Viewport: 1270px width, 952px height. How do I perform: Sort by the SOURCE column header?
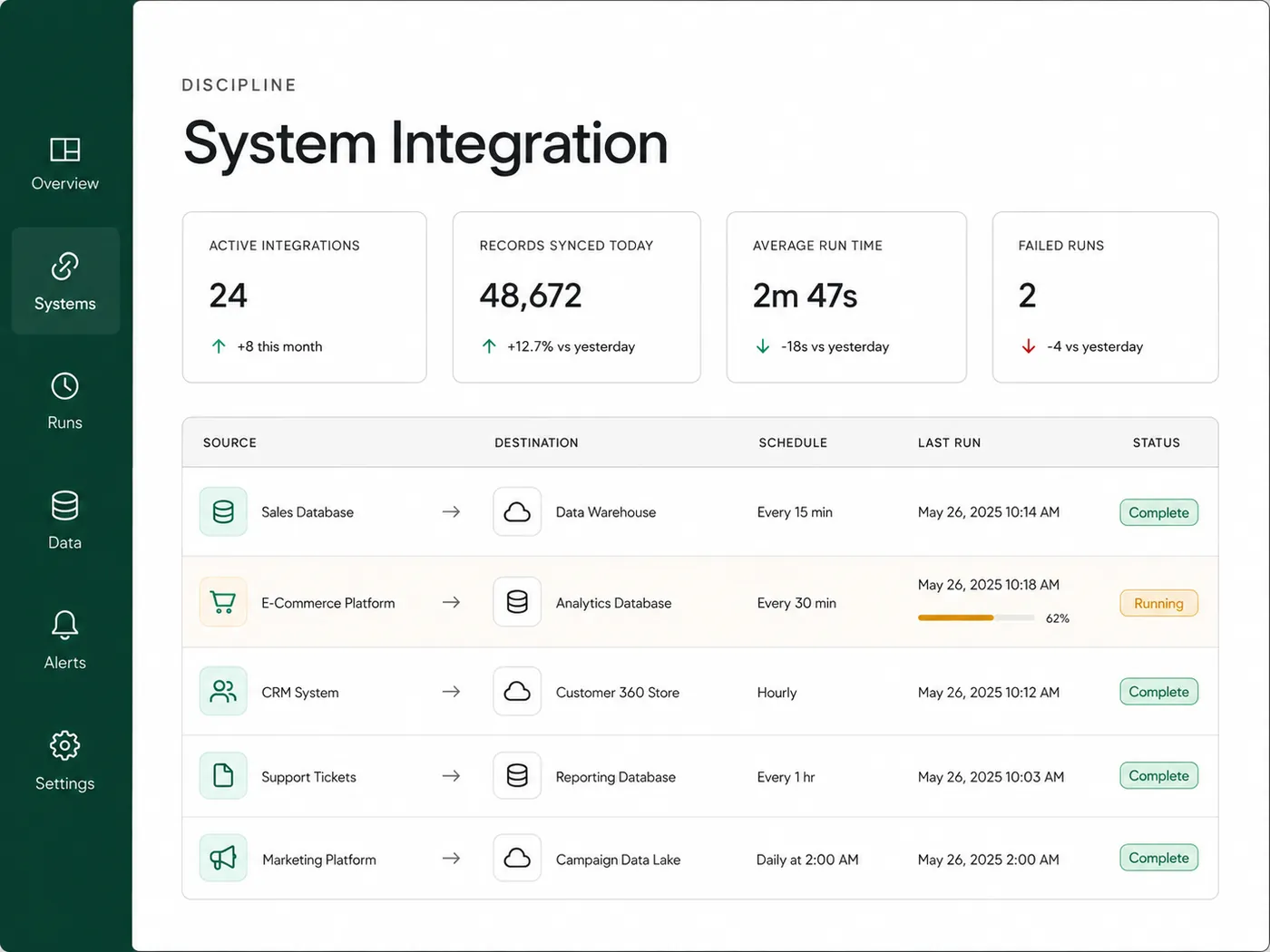click(230, 442)
